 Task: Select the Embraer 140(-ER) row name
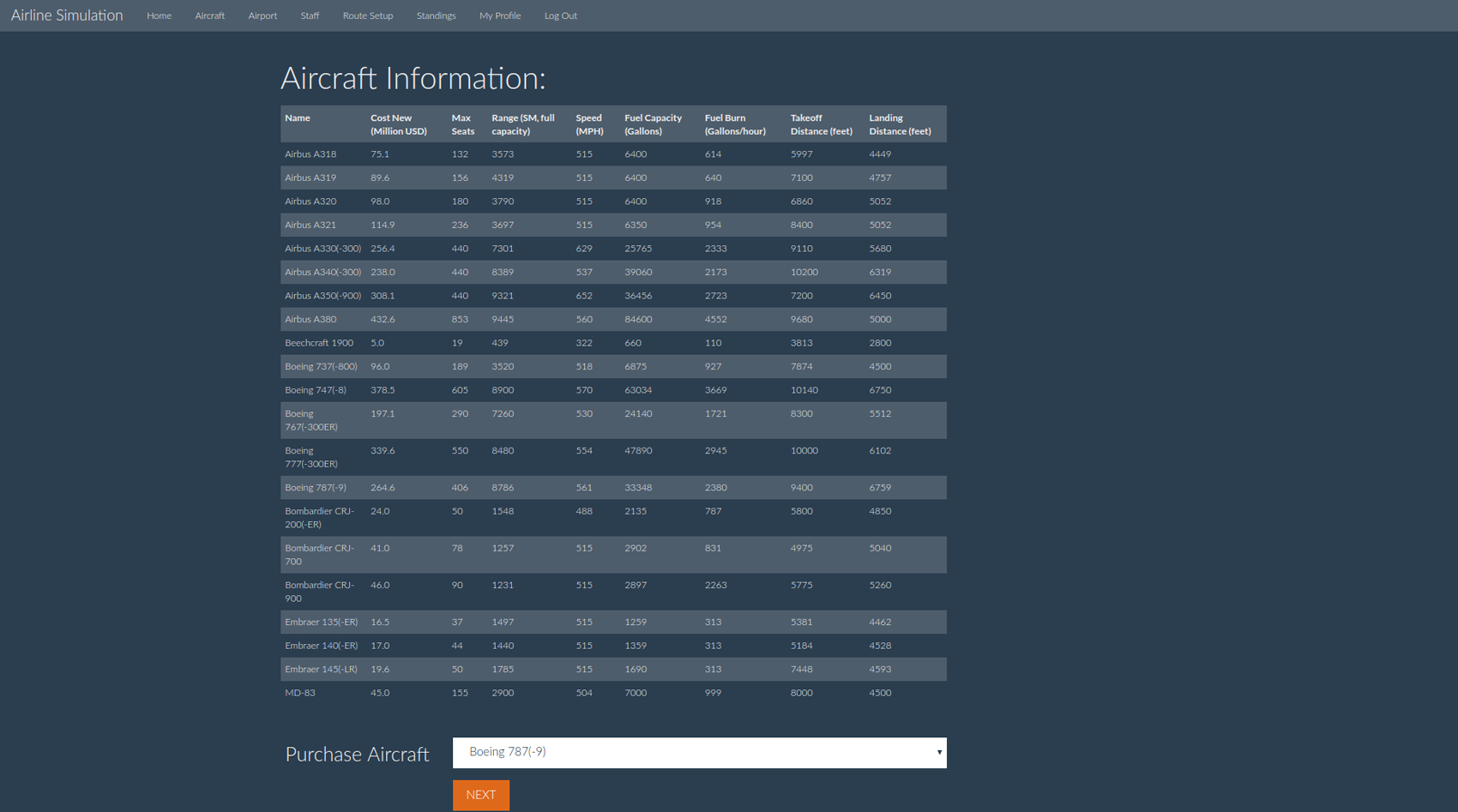click(322, 646)
